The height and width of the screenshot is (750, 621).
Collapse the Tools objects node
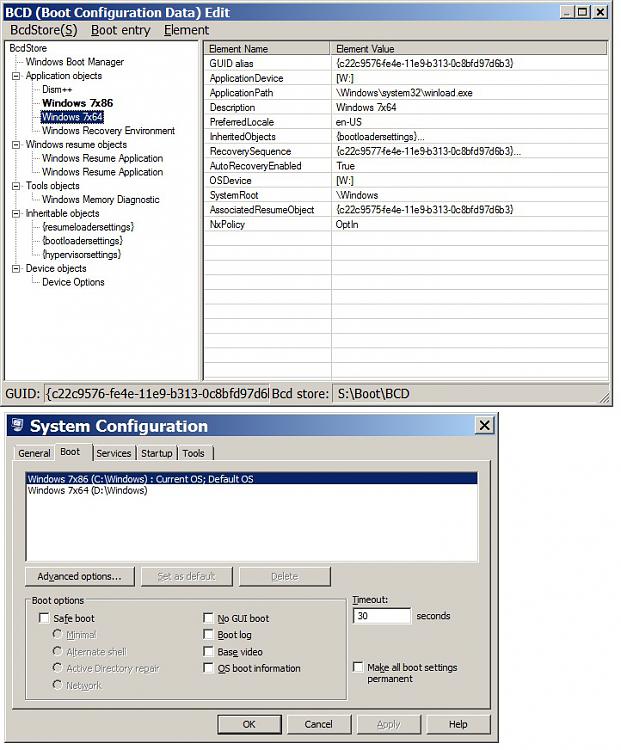pyautogui.click(x=16, y=186)
